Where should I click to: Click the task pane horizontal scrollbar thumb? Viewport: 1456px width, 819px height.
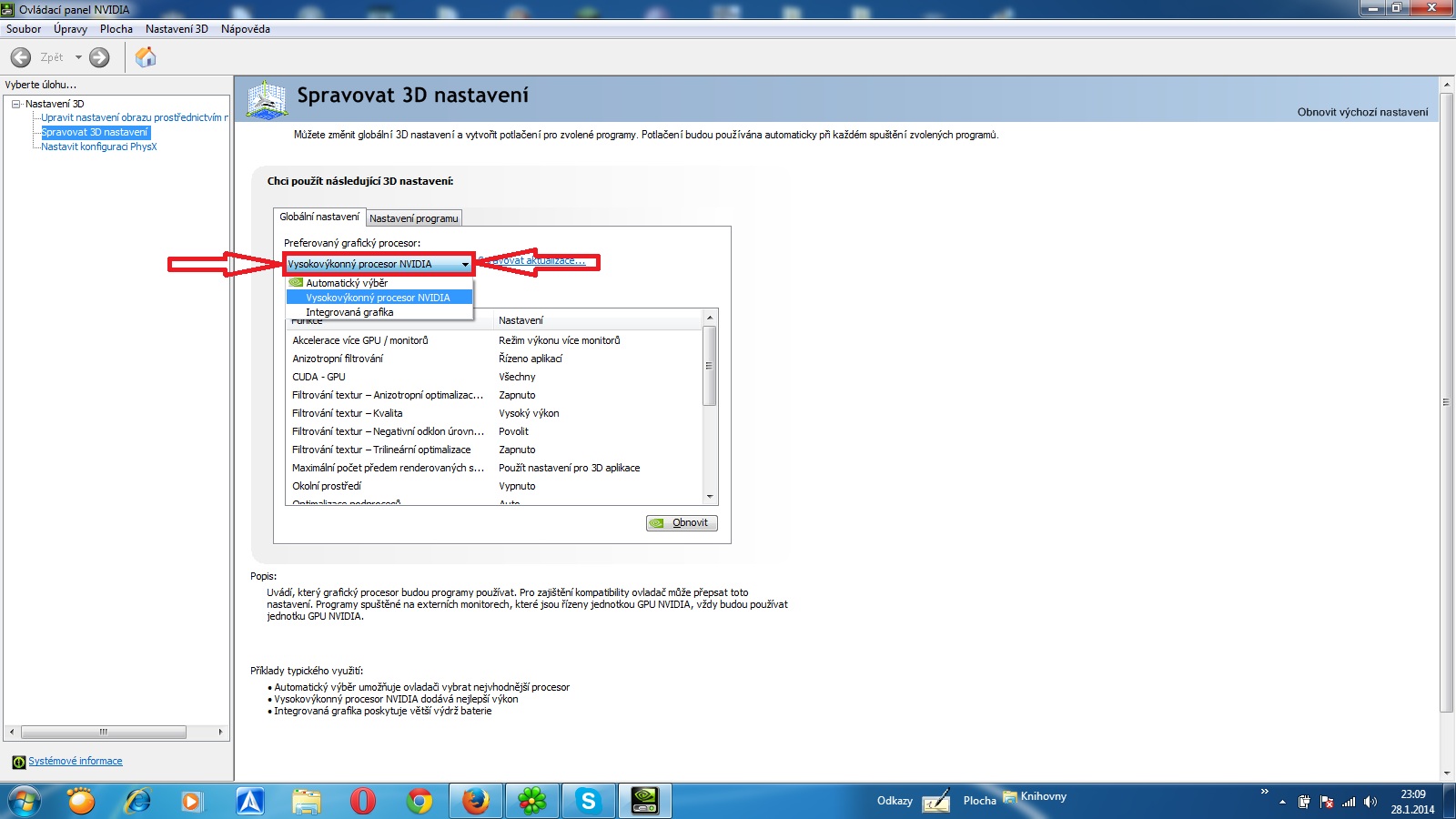click(104, 732)
